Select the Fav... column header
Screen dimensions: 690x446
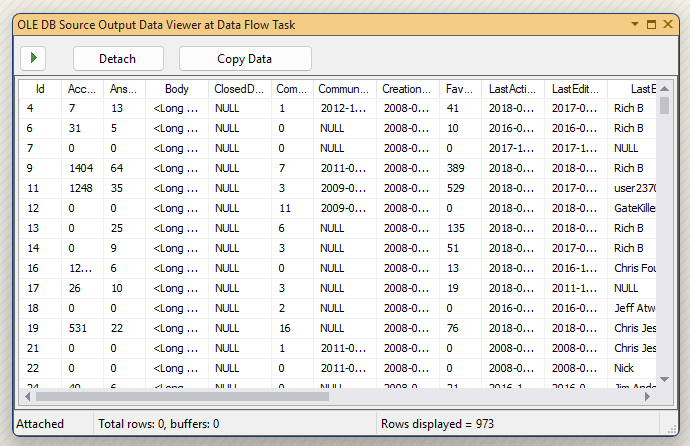coord(460,89)
